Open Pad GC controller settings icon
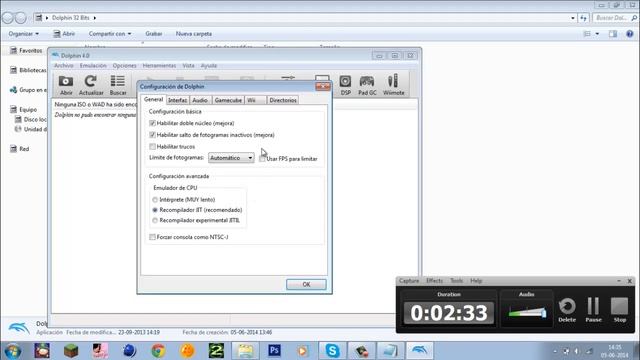This screenshot has height=360, width=640. [367, 85]
